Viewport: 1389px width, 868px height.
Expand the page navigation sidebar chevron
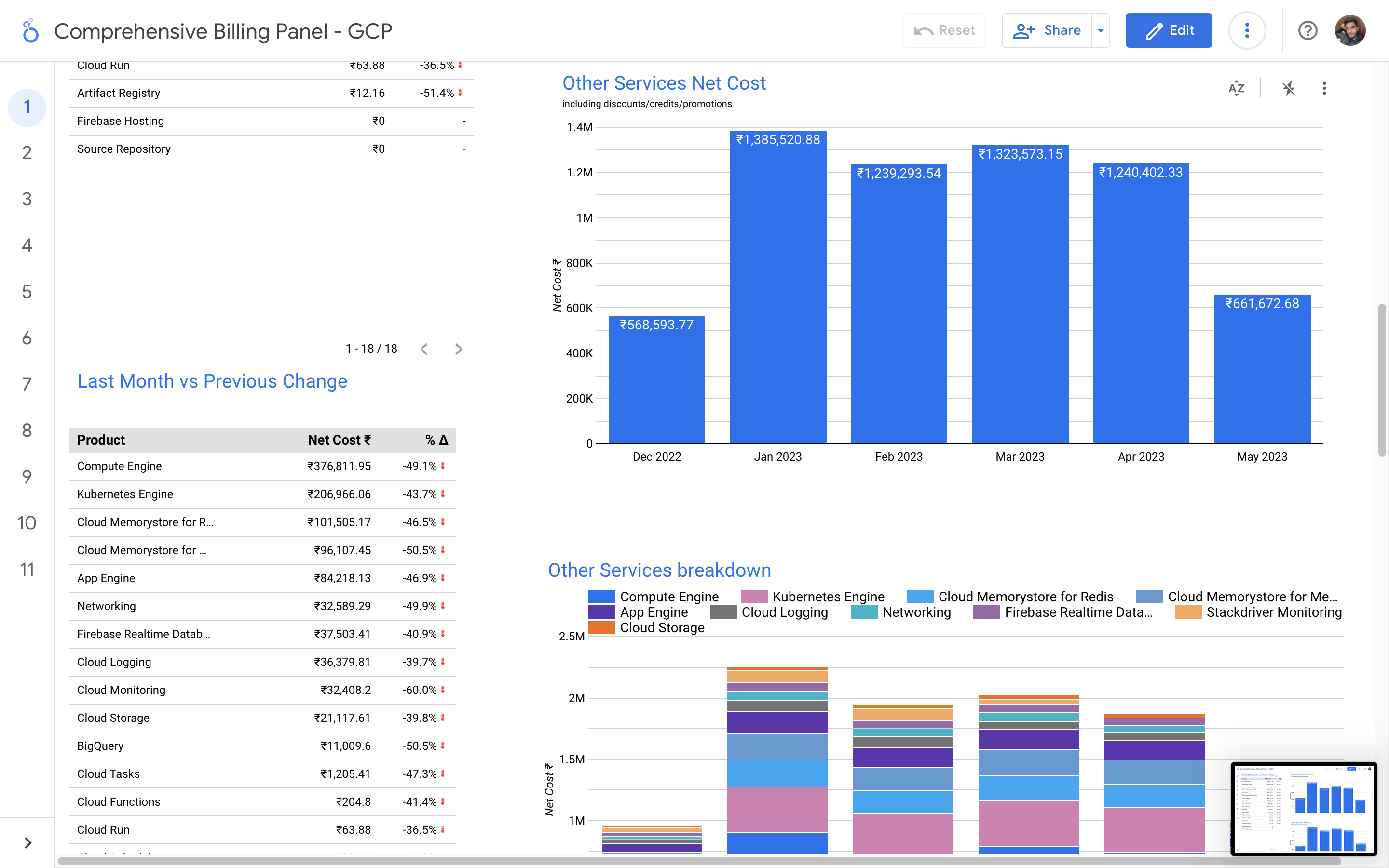click(x=27, y=842)
